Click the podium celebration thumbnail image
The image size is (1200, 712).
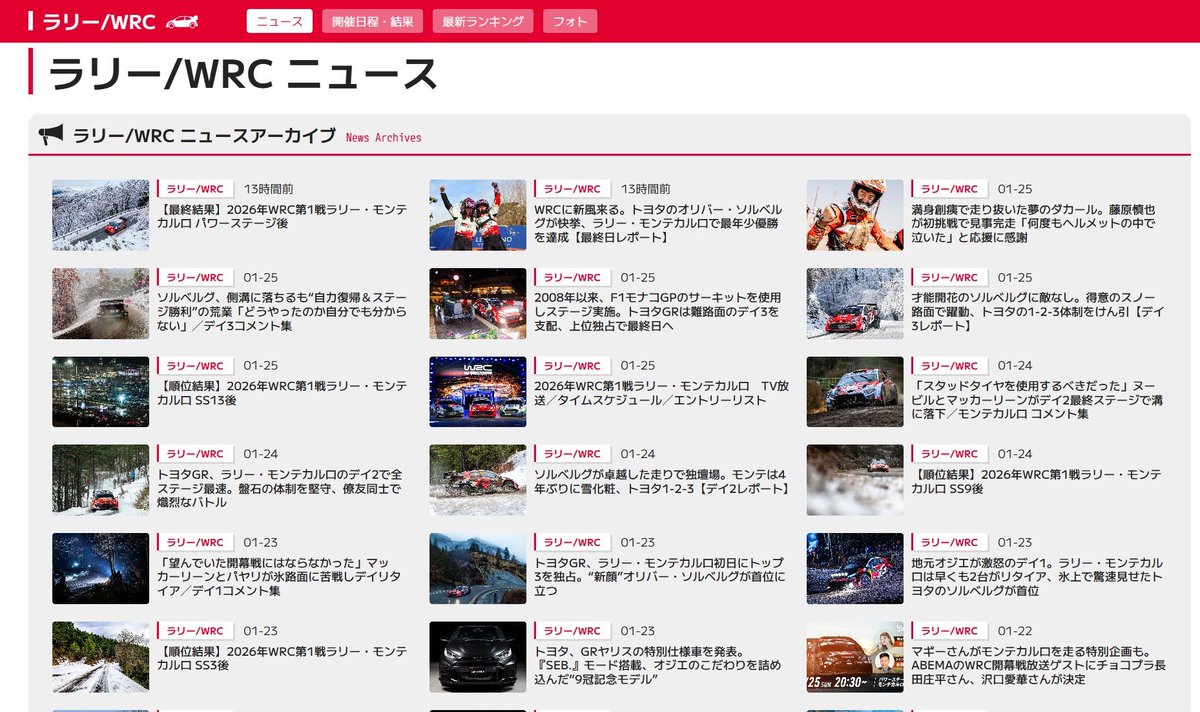point(479,213)
